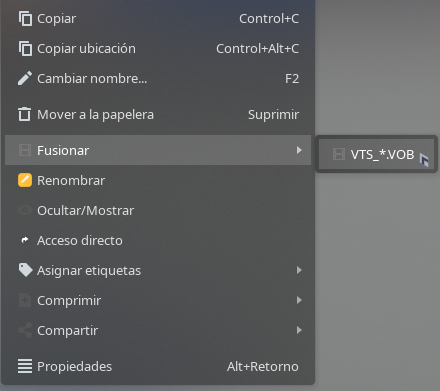440x391 pixels.
Task: Select the VTS_*.VOB submenu entry
Action: [376, 154]
